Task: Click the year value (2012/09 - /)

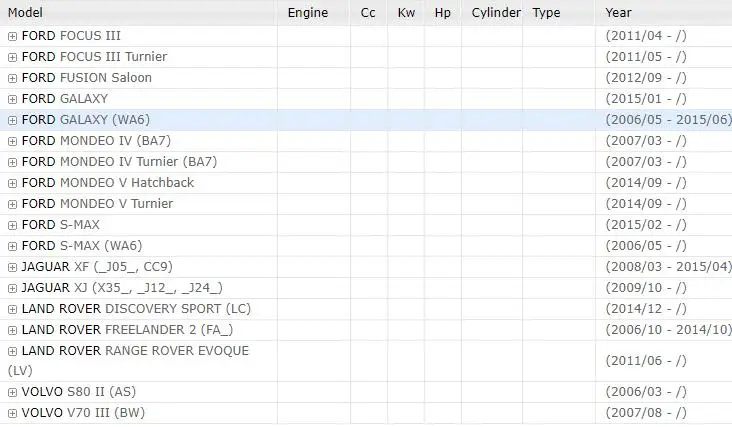Action: click(x=646, y=77)
